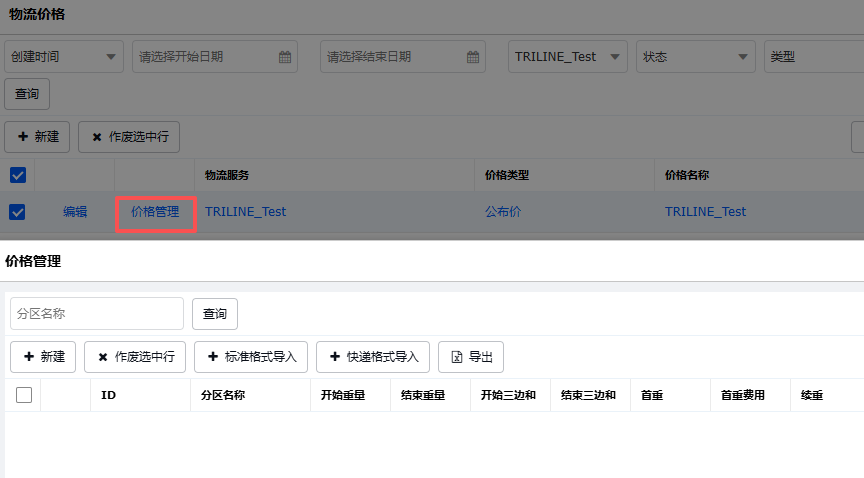Click the 导出 export button

pyautogui.click(x=471, y=357)
